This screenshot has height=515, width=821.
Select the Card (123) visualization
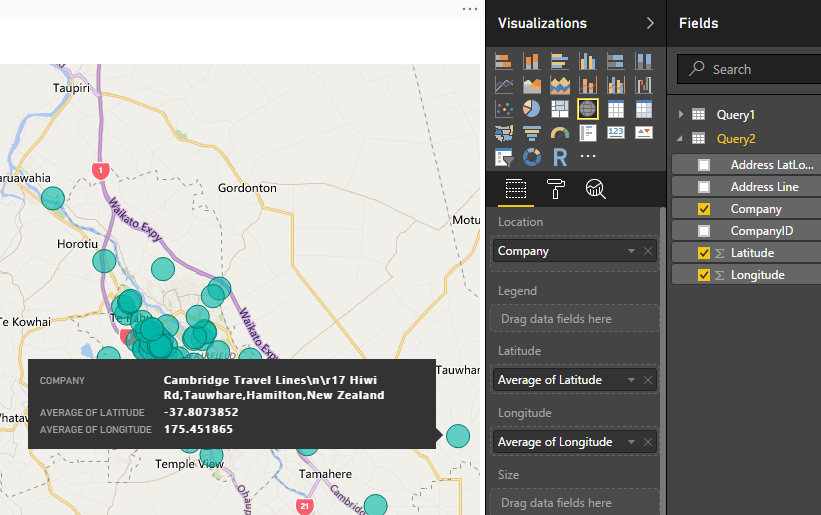(x=616, y=133)
